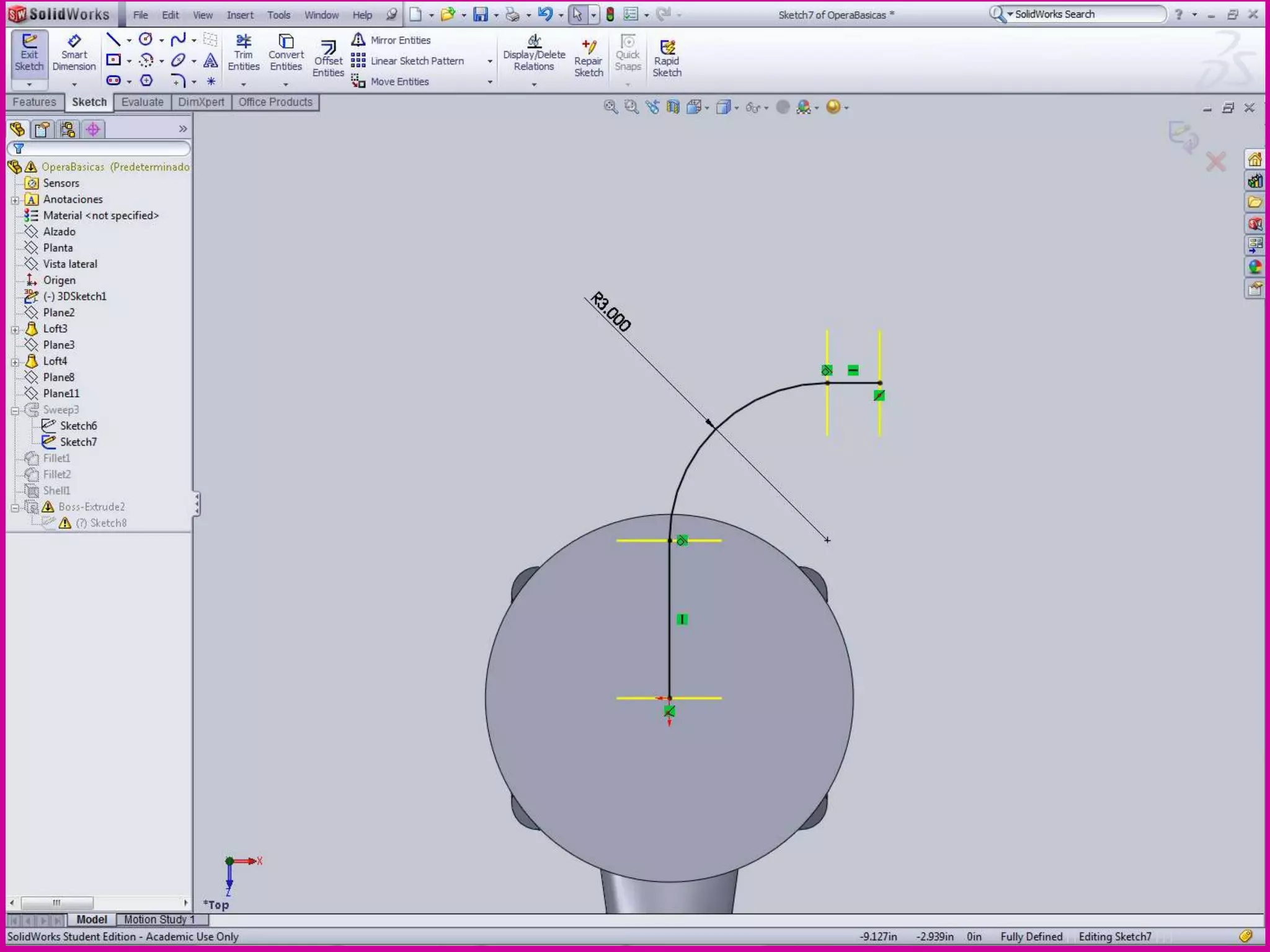Select Sketch7 in the feature tree
This screenshot has width=1270, height=952.
(x=78, y=442)
